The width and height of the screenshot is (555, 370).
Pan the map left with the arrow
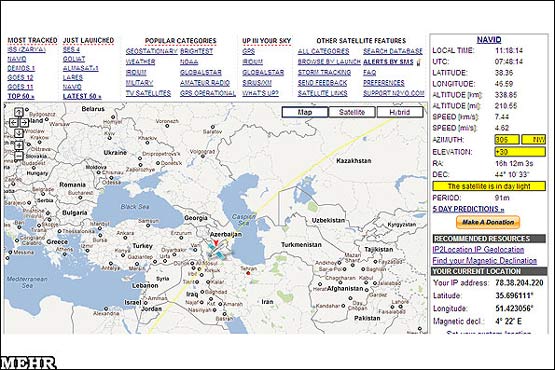pyautogui.click(x=13, y=123)
